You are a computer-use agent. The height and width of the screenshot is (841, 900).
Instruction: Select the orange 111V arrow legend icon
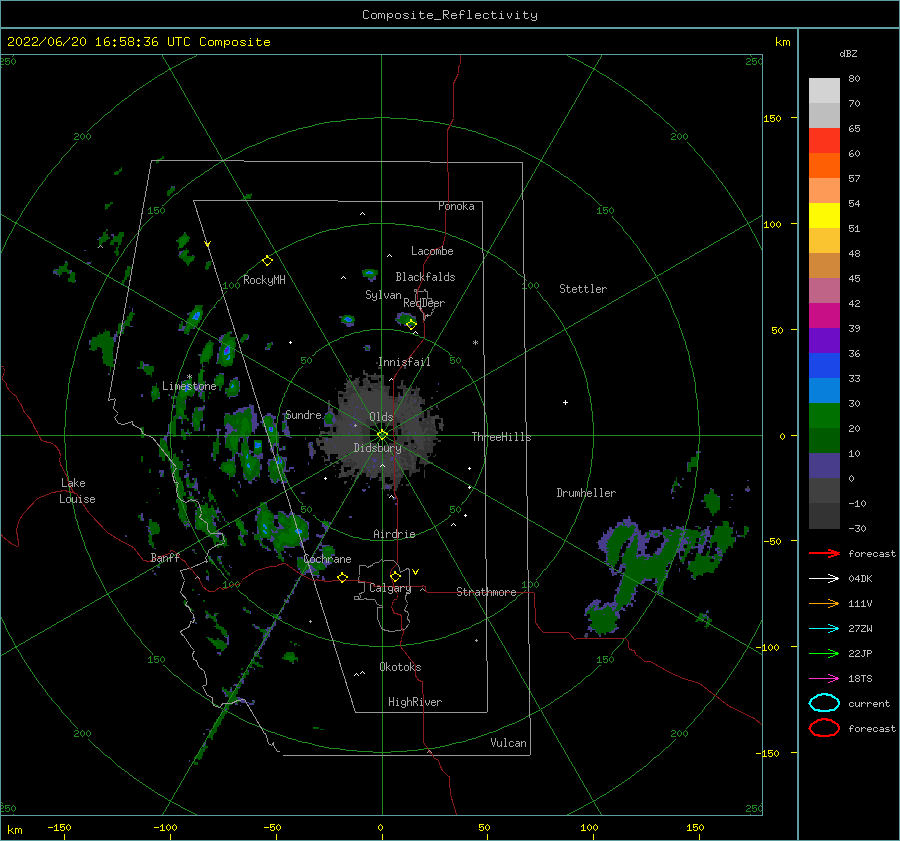(x=824, y=603)
